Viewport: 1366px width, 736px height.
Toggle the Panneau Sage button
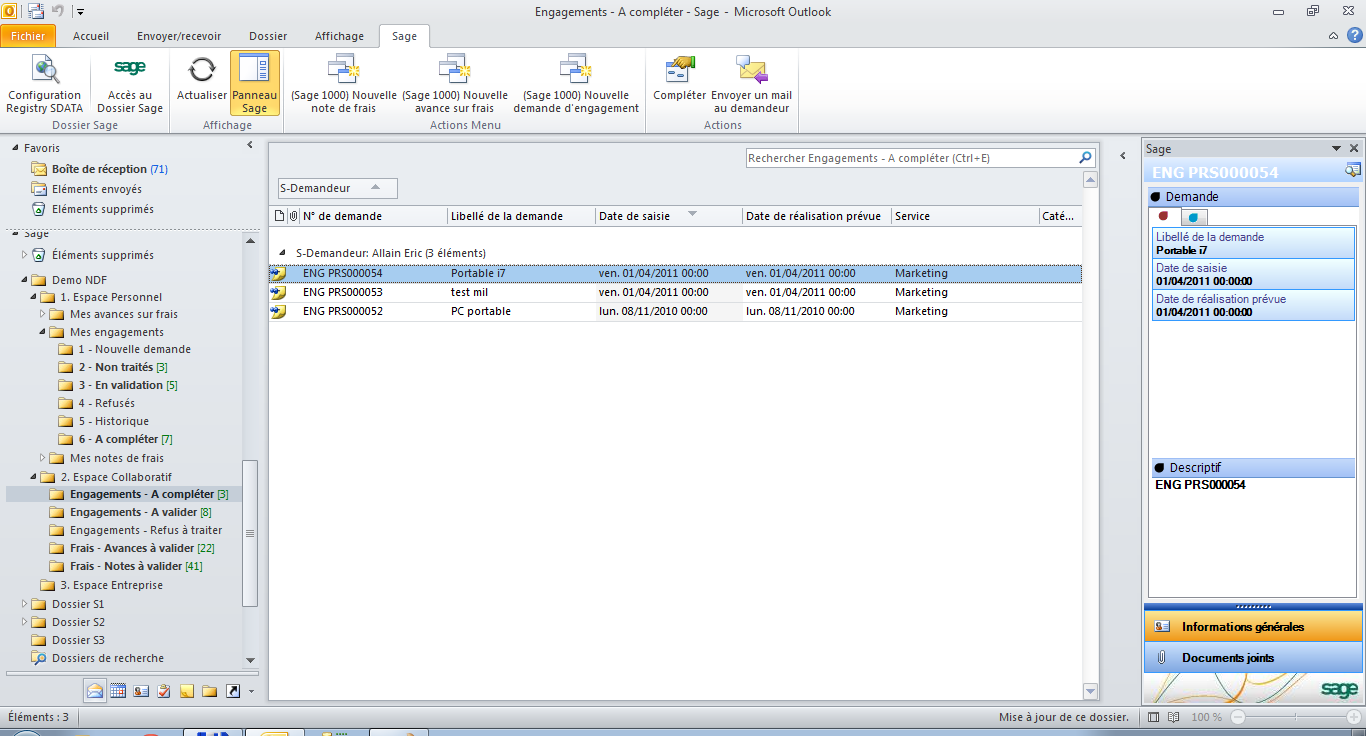255,84
